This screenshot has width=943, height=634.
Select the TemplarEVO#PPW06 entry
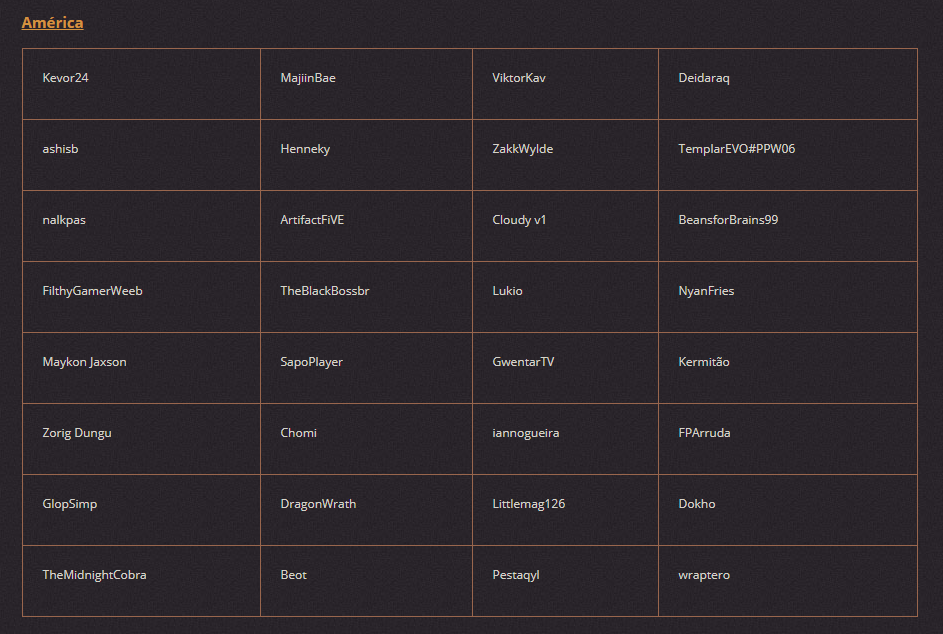pos(737,149)
